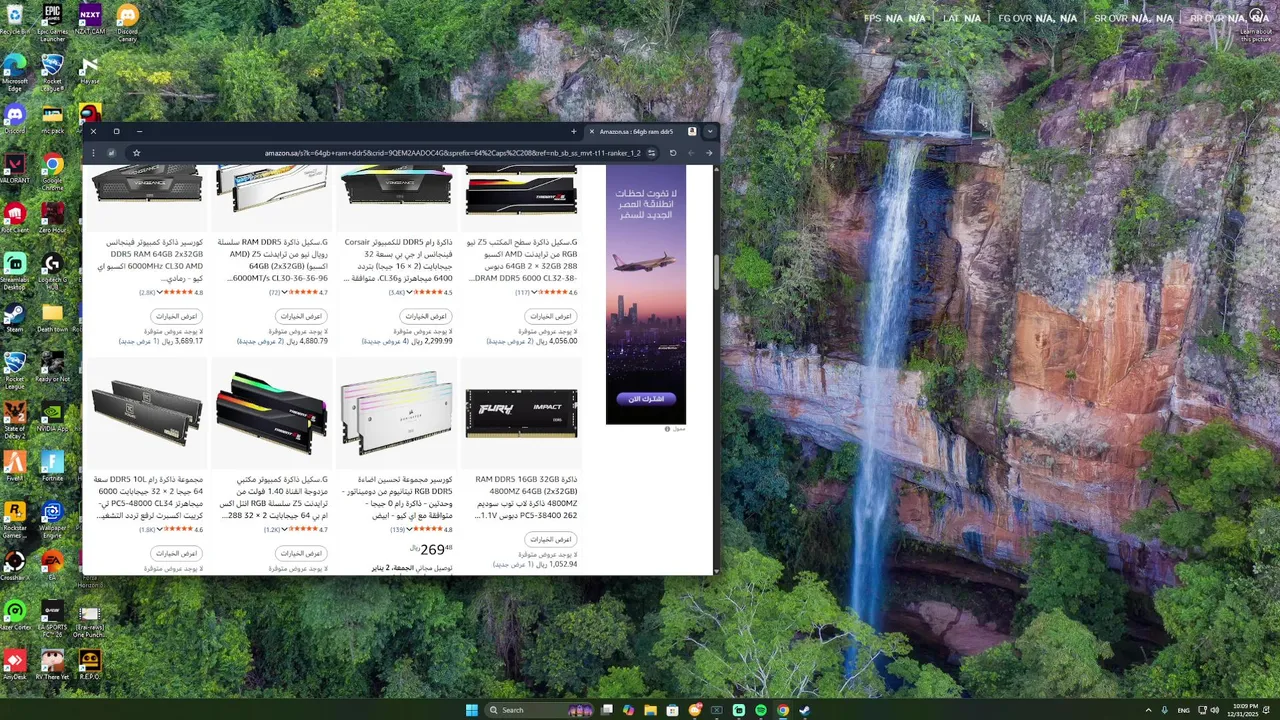The image size is (1280, 720).
Task: Open Riot Client desktop shortcut
Action: 14,218
